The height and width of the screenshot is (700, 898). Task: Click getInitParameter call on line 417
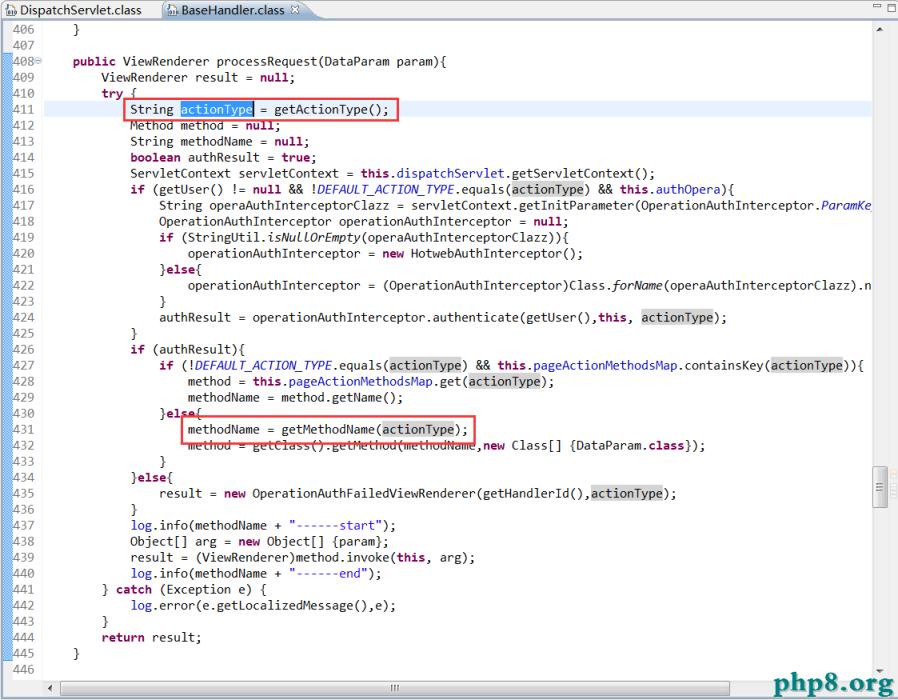point(580,206)
